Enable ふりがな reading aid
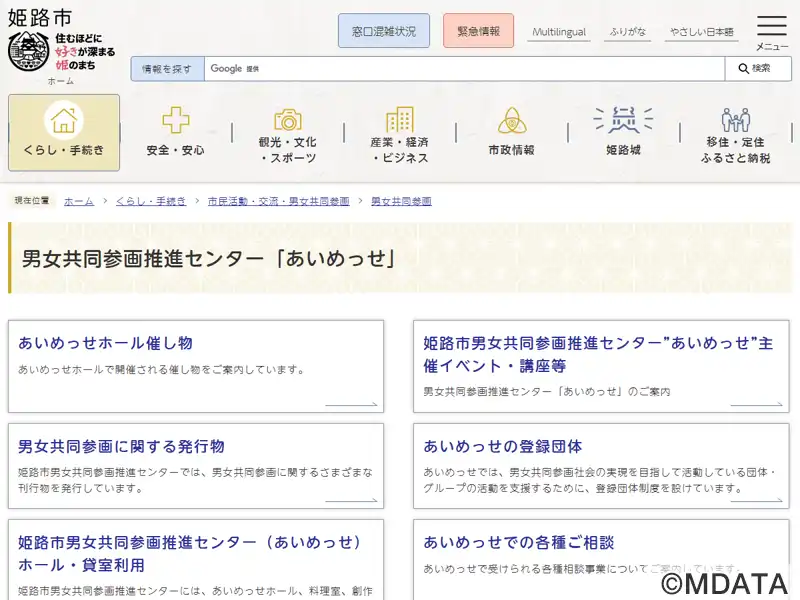The width and height of the screenshot is (800, 600). [x=627, y=32]
